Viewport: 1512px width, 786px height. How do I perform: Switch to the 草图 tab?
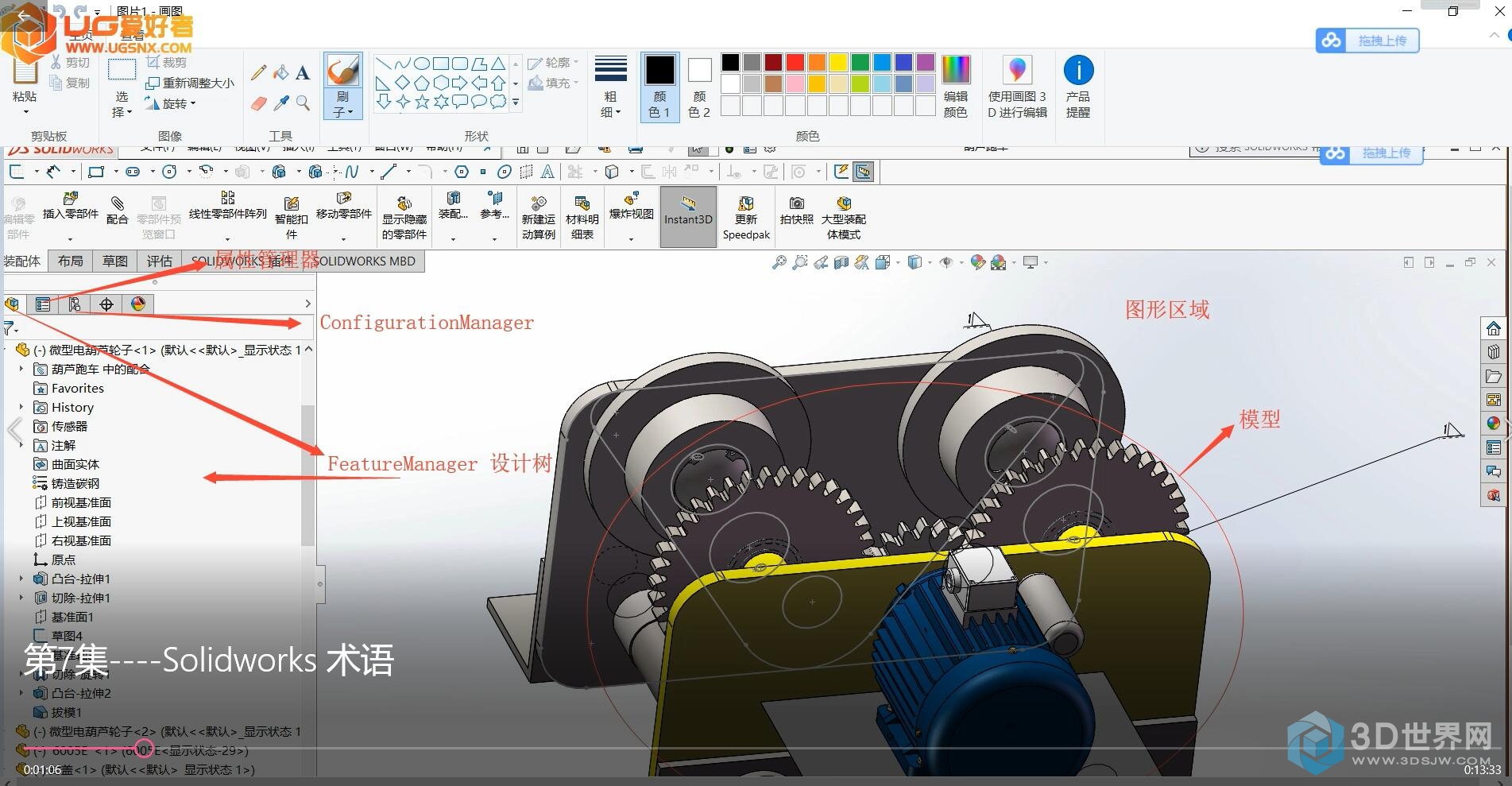(115, 261)
